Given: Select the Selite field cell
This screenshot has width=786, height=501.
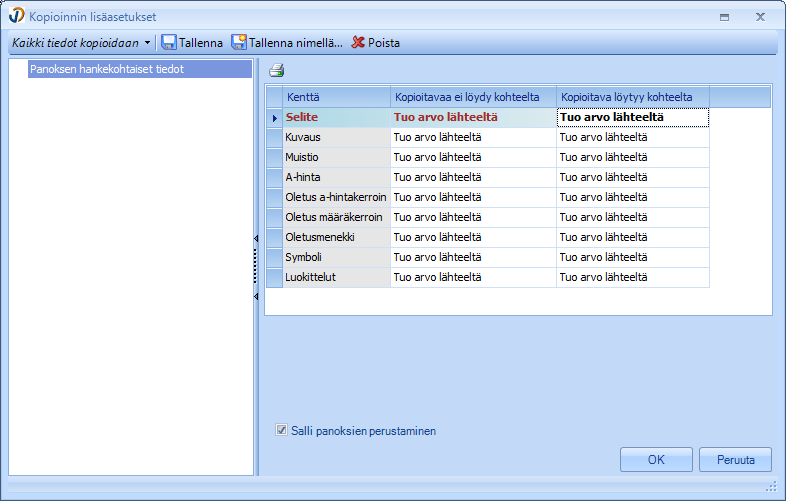Looking at the screenshot, I should (336, 117).
